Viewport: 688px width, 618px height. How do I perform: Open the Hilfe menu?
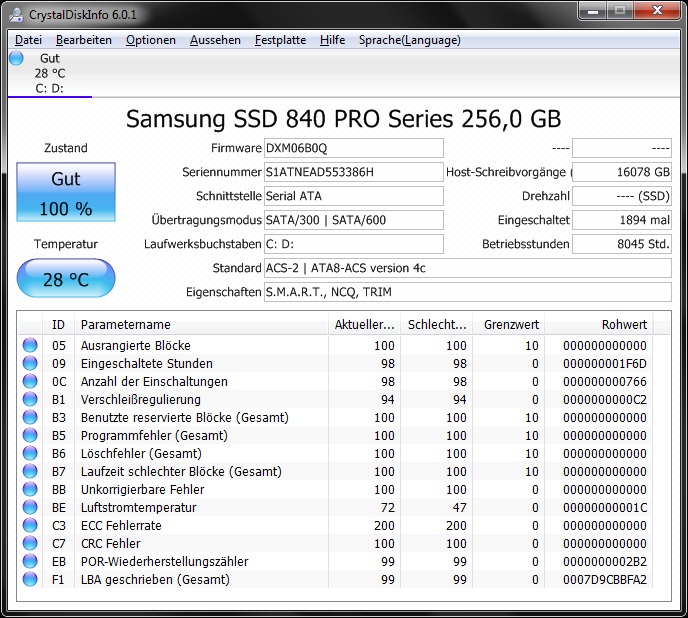(332, 40)
